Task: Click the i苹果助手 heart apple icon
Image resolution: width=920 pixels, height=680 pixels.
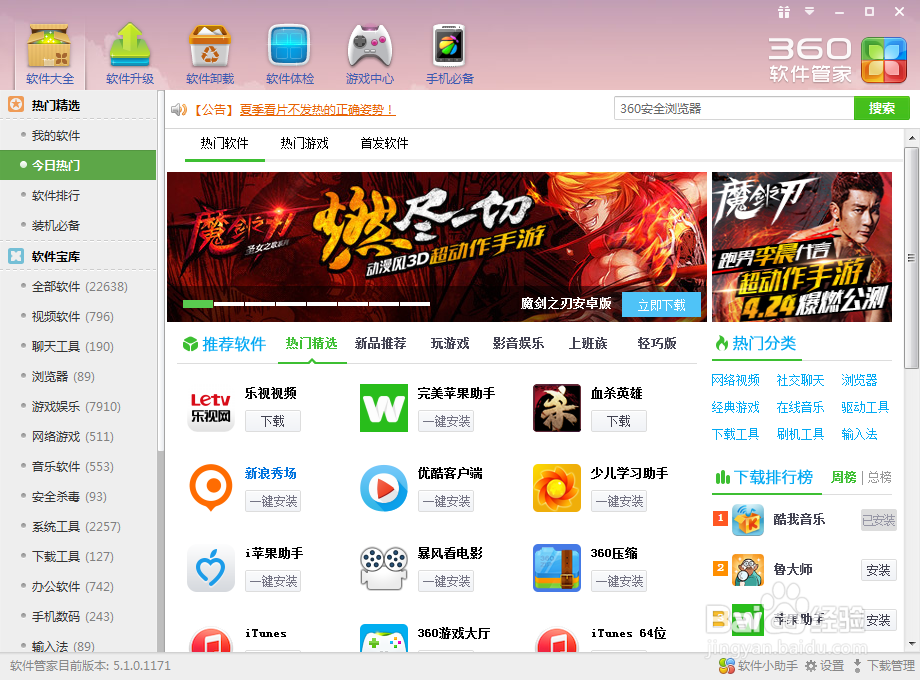Action: [211, 568]
